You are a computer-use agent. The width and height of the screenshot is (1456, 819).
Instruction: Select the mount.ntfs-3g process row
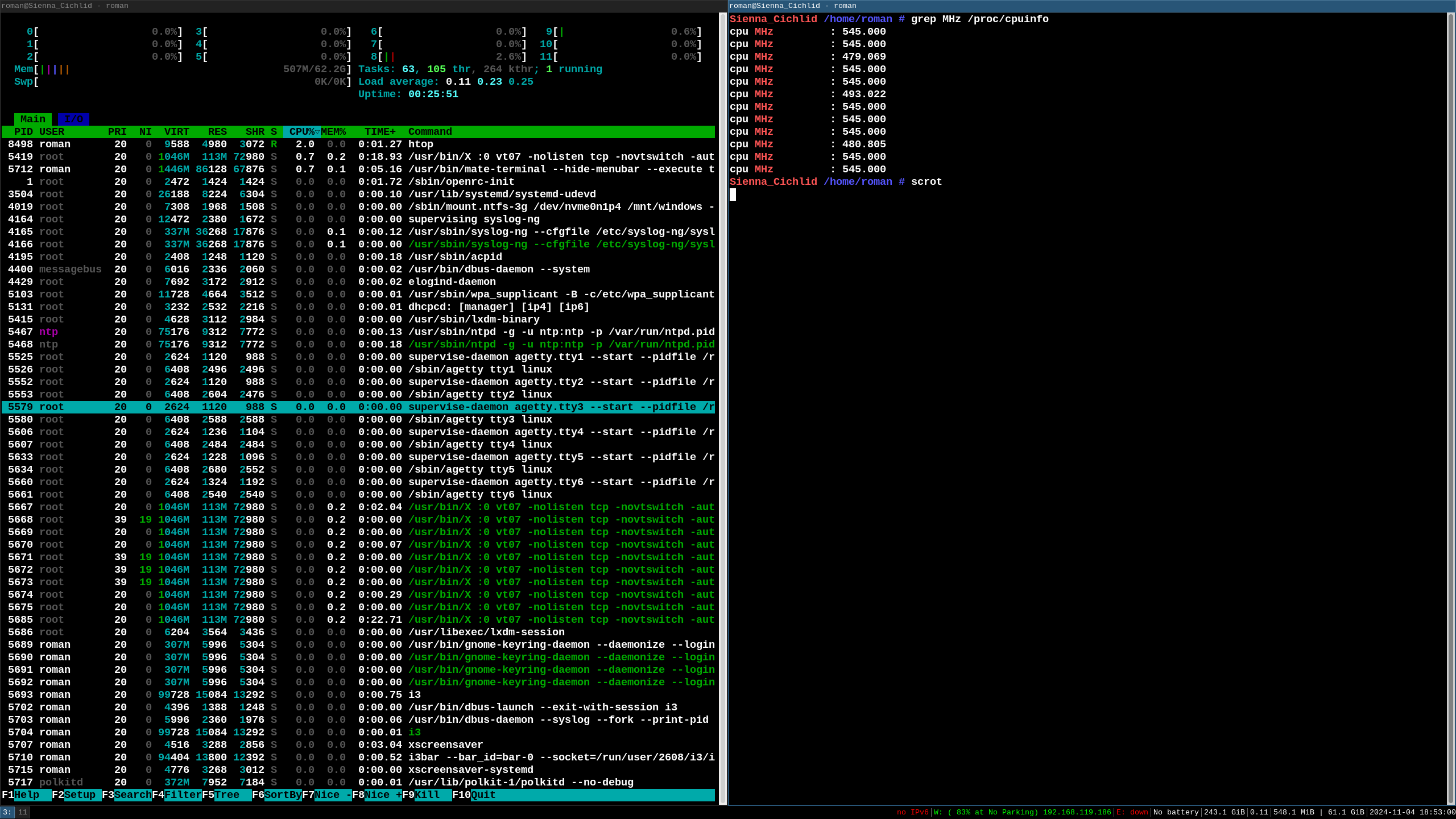coord(358,207)
